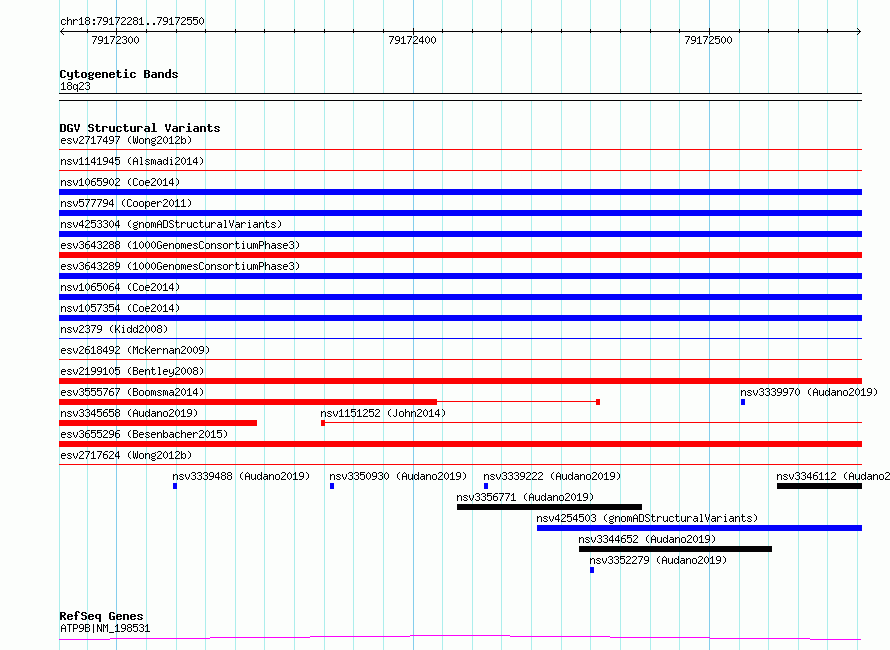Open nsv4253304 gnomADStructuralVariants entry

point(171,224)
